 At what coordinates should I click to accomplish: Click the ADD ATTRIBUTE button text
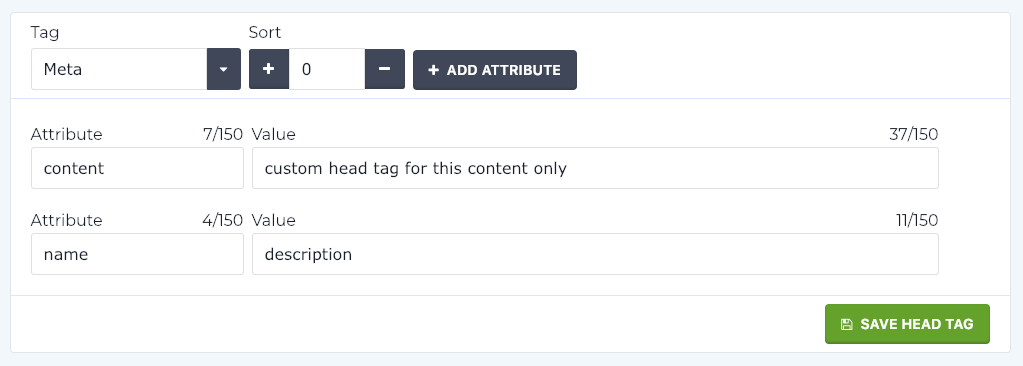point(504,70)
